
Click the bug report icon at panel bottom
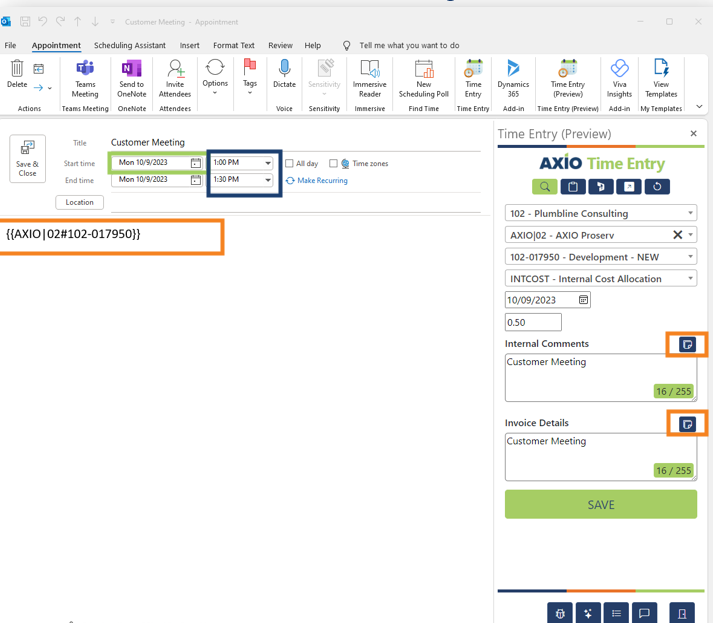click(560, 613)
